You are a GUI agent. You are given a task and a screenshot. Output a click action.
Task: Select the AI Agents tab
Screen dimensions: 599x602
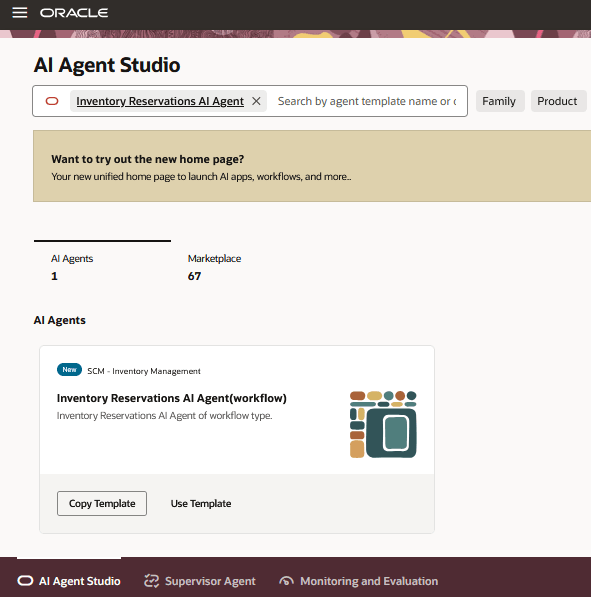[x=102, y=264]
